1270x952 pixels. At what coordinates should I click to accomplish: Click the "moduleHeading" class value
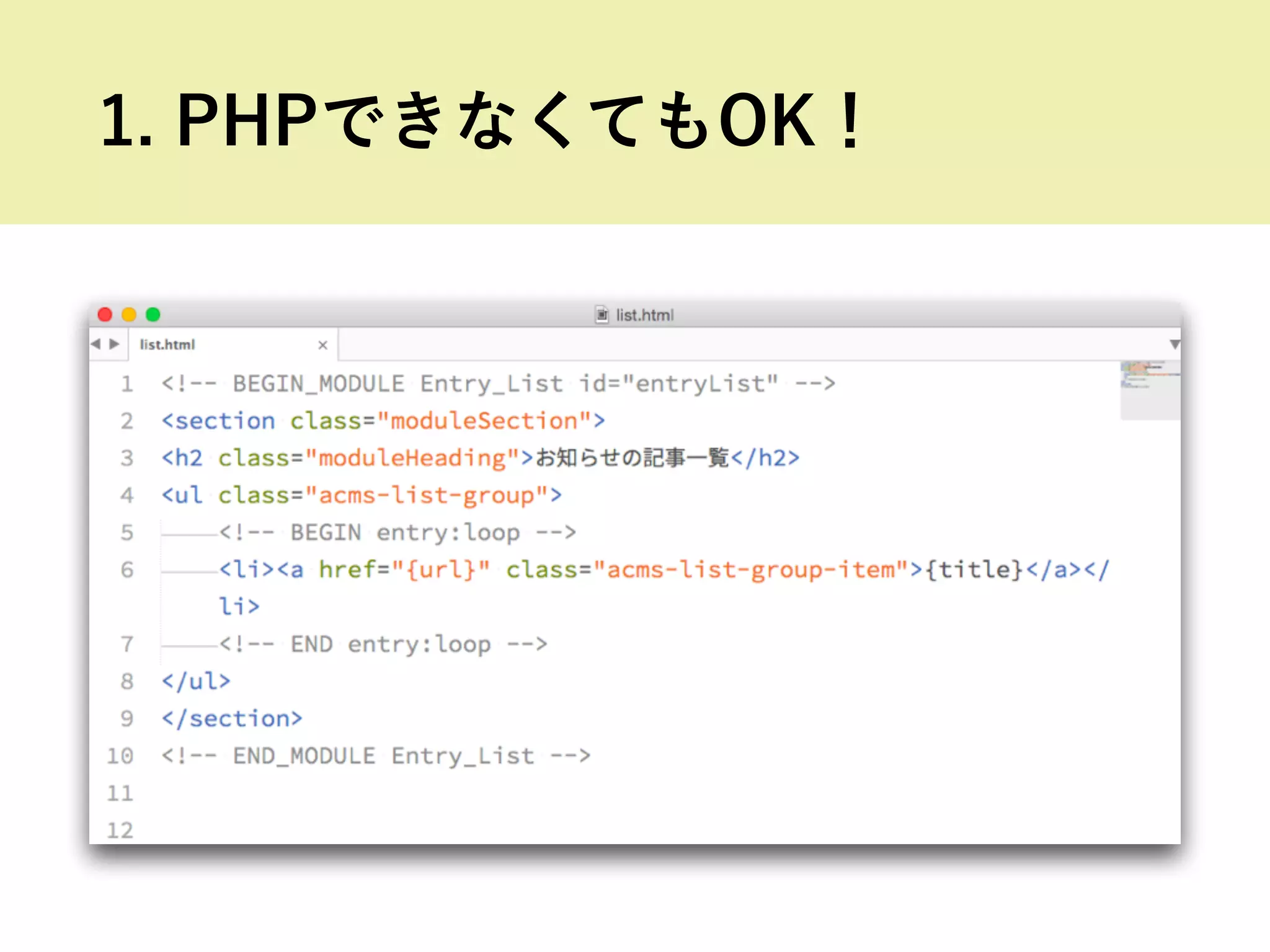(412, 458)
